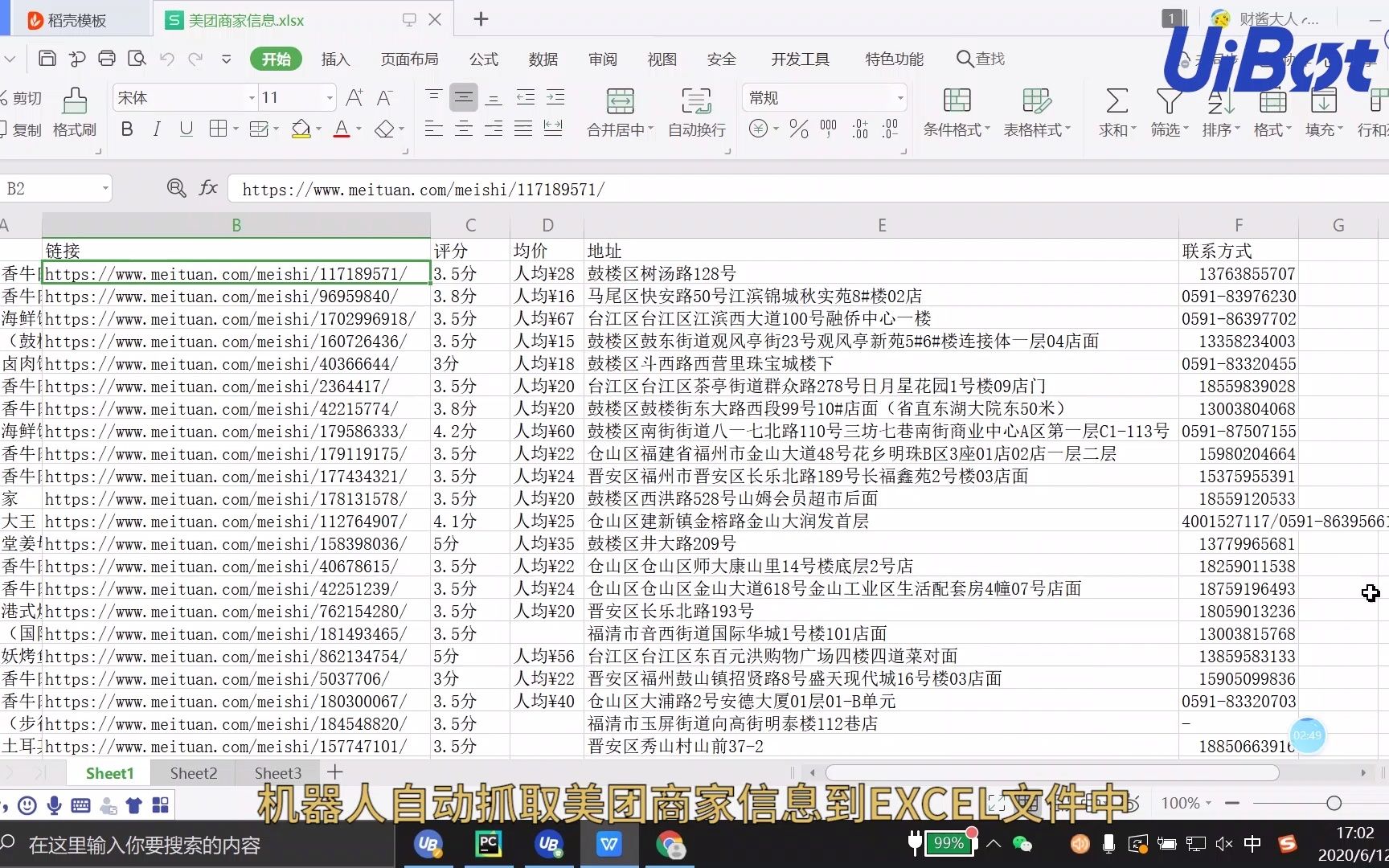Screen dimensions: 1389x868
Task: Click the percent style icon
Action: [x=798, y=129]
